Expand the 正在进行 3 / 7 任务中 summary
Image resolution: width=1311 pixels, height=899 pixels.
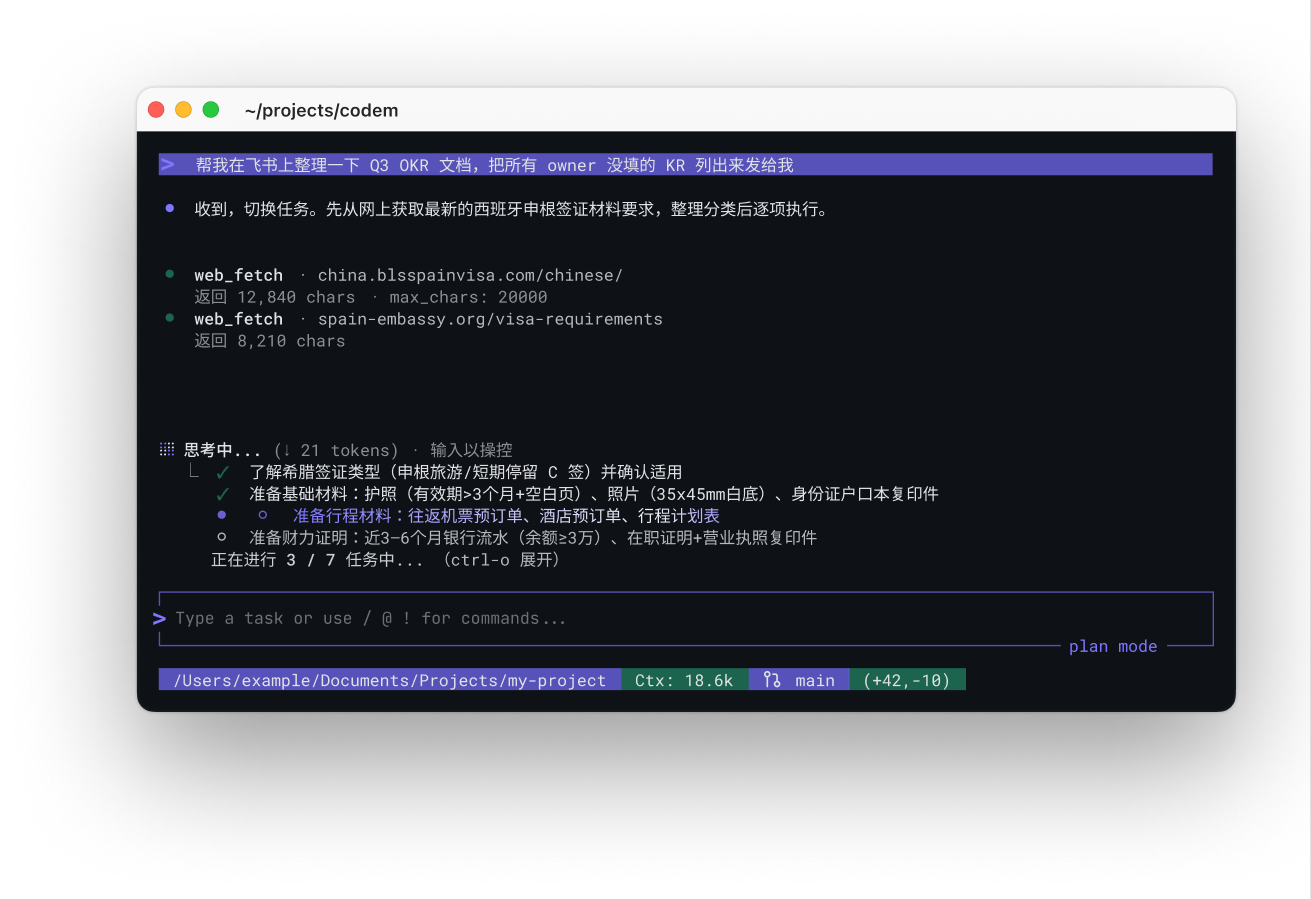tap(385, 560)
